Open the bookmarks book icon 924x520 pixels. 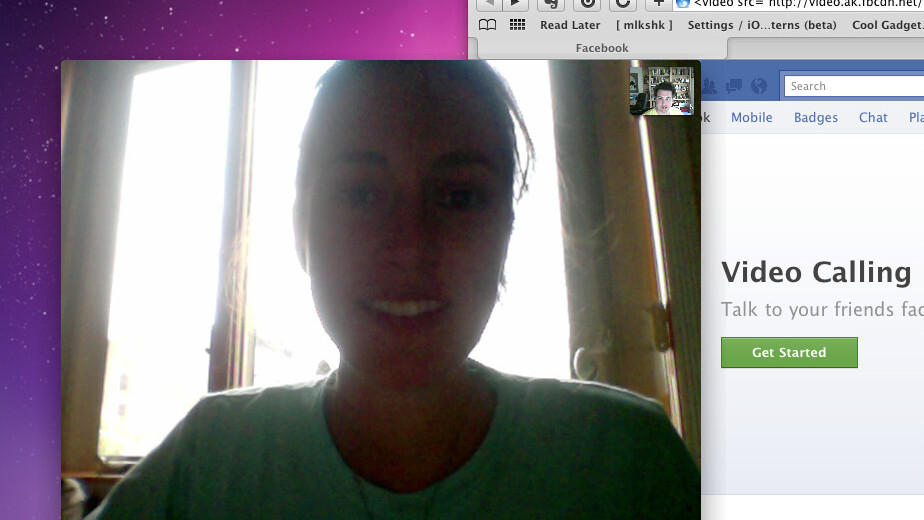point(487,25)
